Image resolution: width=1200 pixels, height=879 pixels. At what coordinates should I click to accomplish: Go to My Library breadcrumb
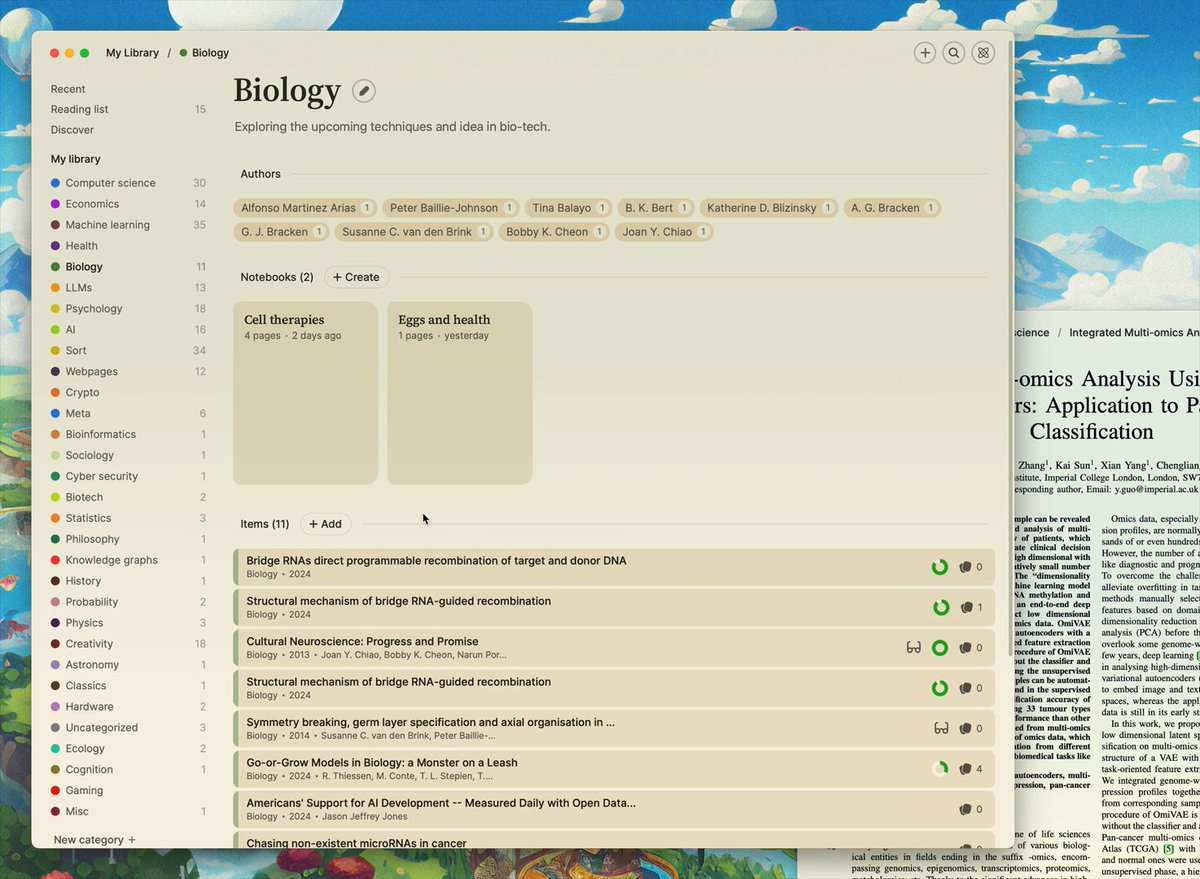[x=132, y=53]
